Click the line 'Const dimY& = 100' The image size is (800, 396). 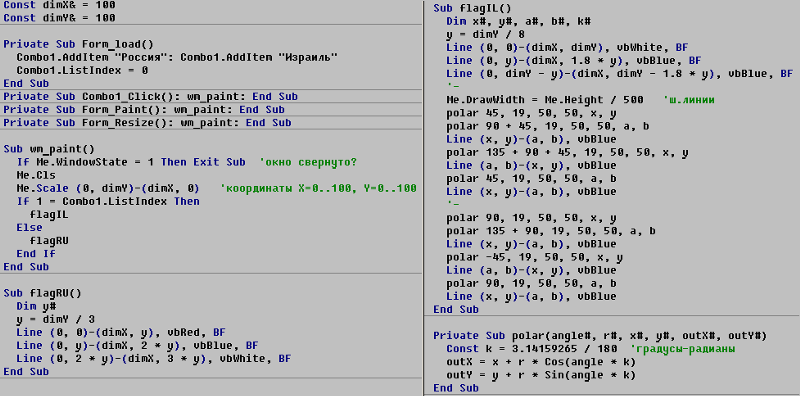point(59,18)
